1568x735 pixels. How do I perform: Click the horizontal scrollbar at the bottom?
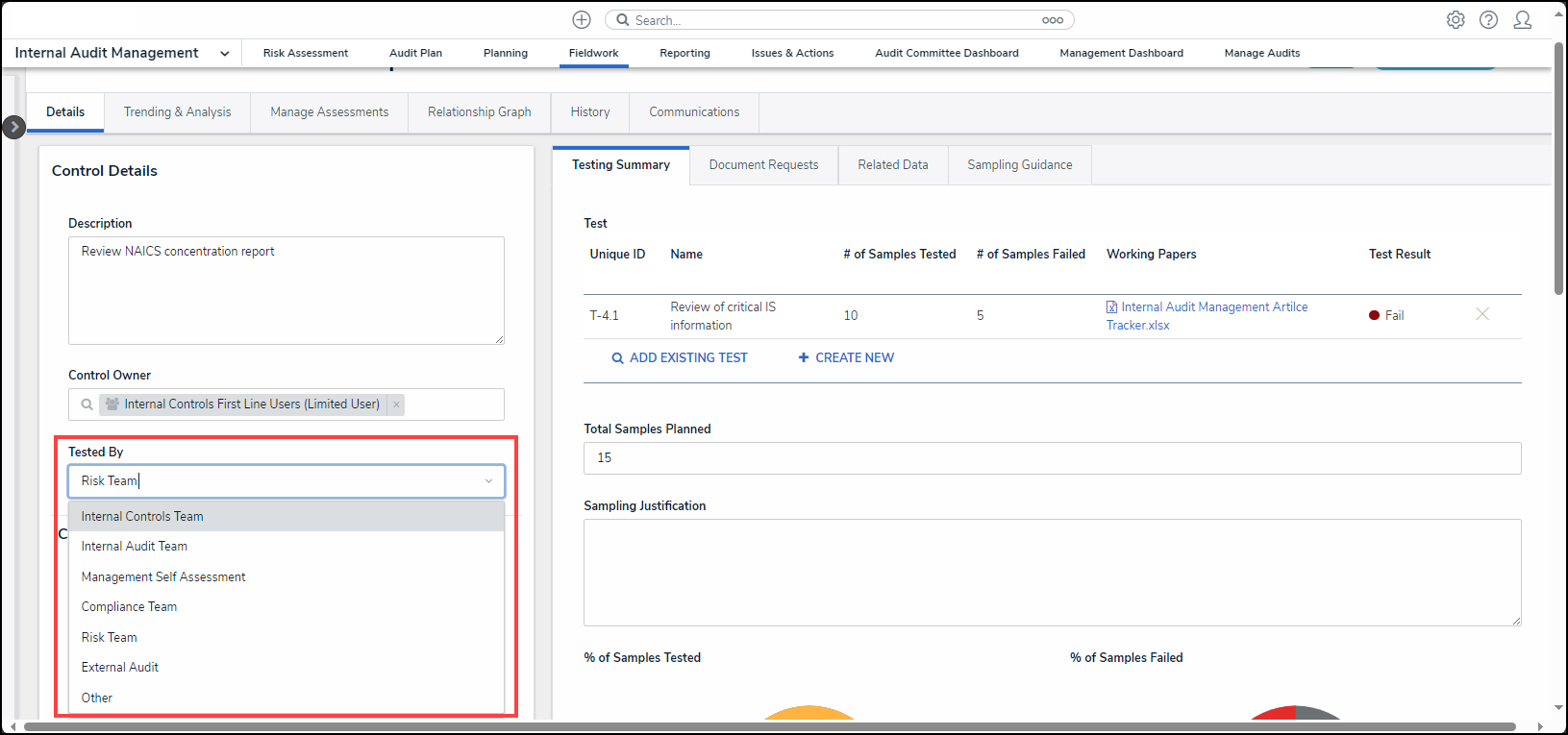click(769, 726)
